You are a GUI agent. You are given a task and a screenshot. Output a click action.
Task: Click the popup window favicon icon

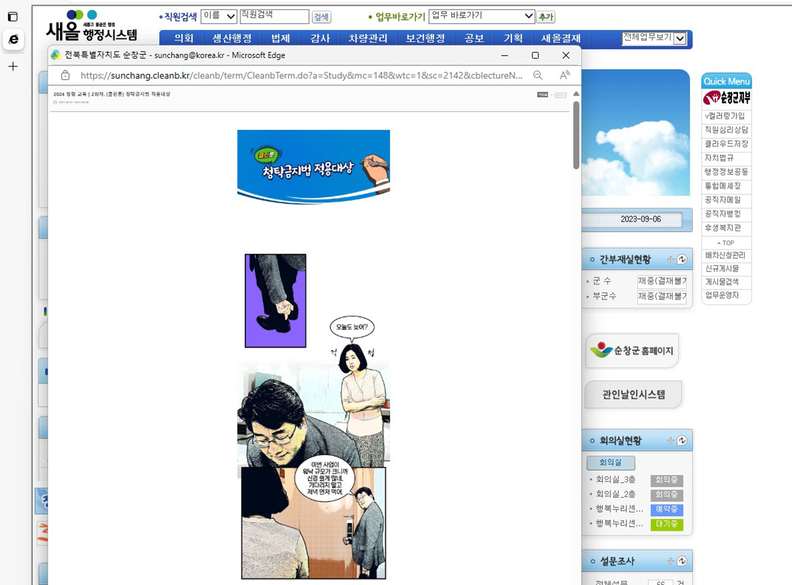click(56, 55)
